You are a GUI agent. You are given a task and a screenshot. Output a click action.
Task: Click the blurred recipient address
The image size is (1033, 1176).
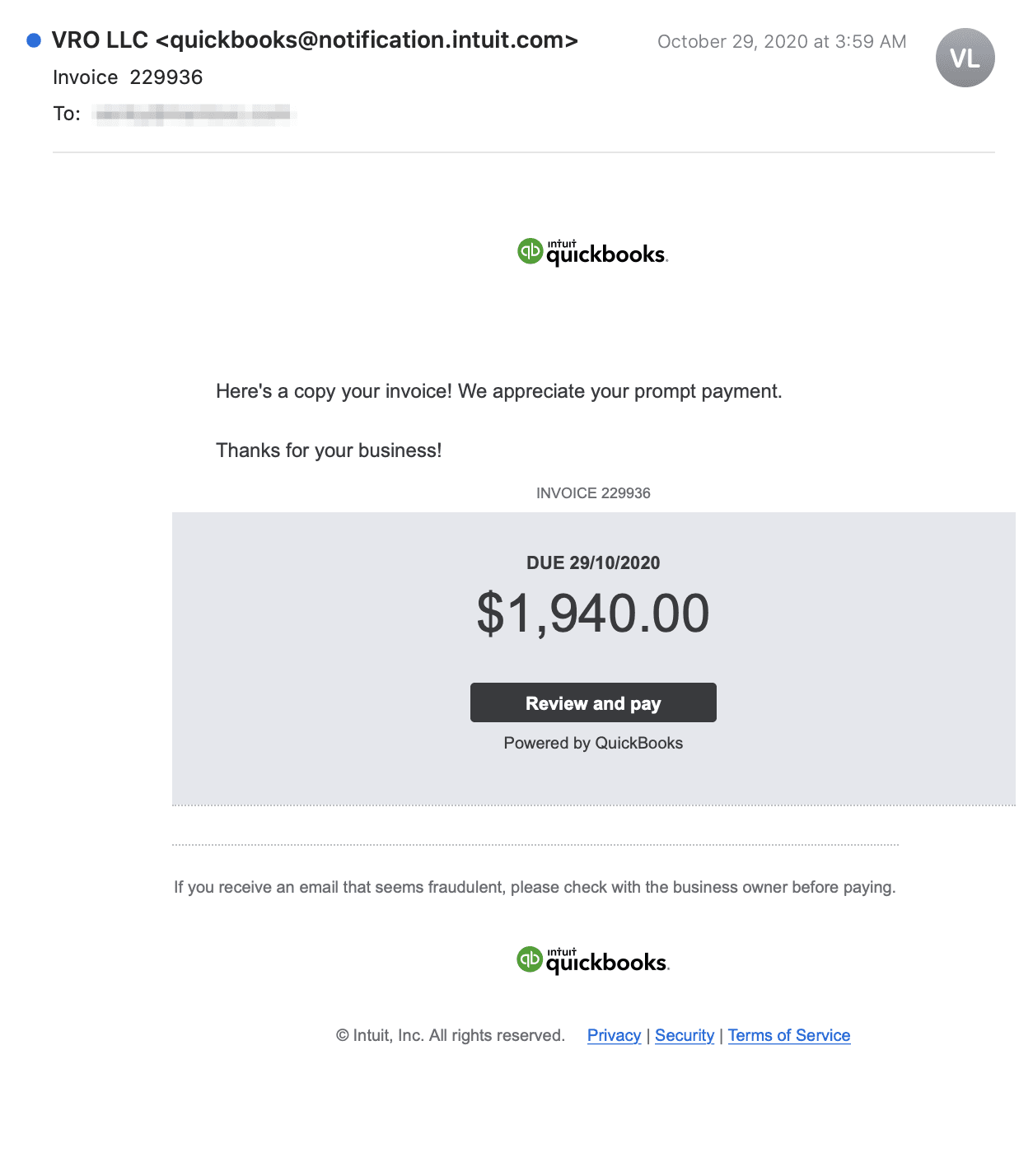[x=193, y=114]
